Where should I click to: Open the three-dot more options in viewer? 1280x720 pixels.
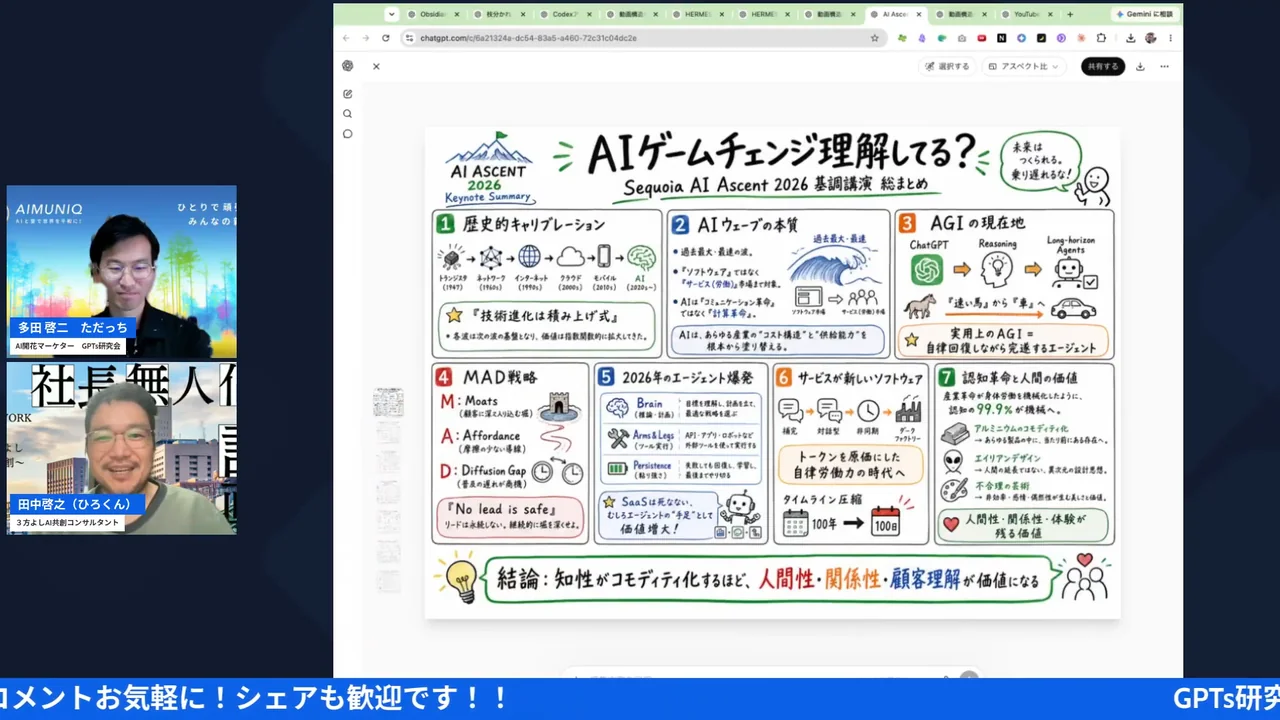tap(1164, 66)
